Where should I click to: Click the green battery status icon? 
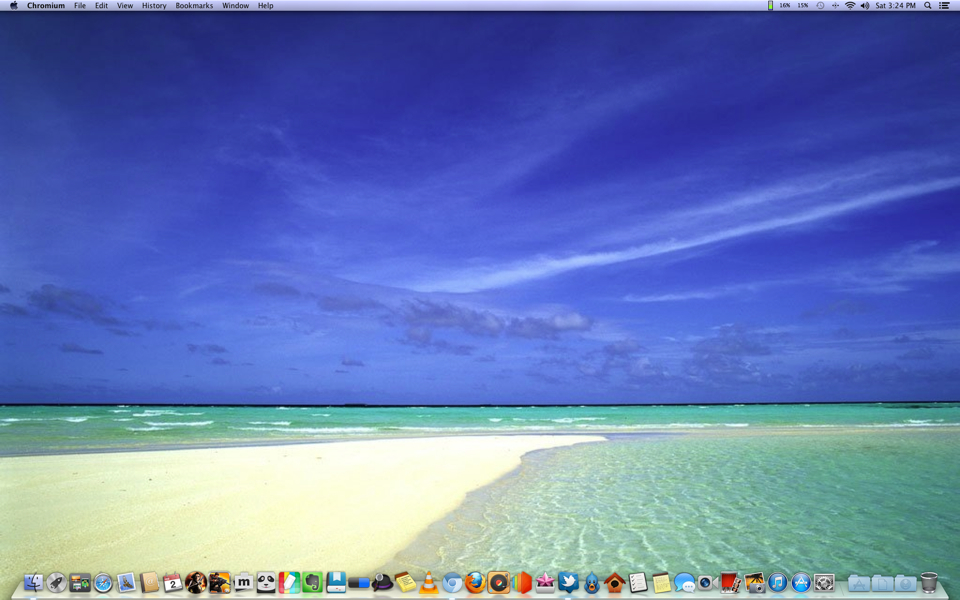[770, 6]
